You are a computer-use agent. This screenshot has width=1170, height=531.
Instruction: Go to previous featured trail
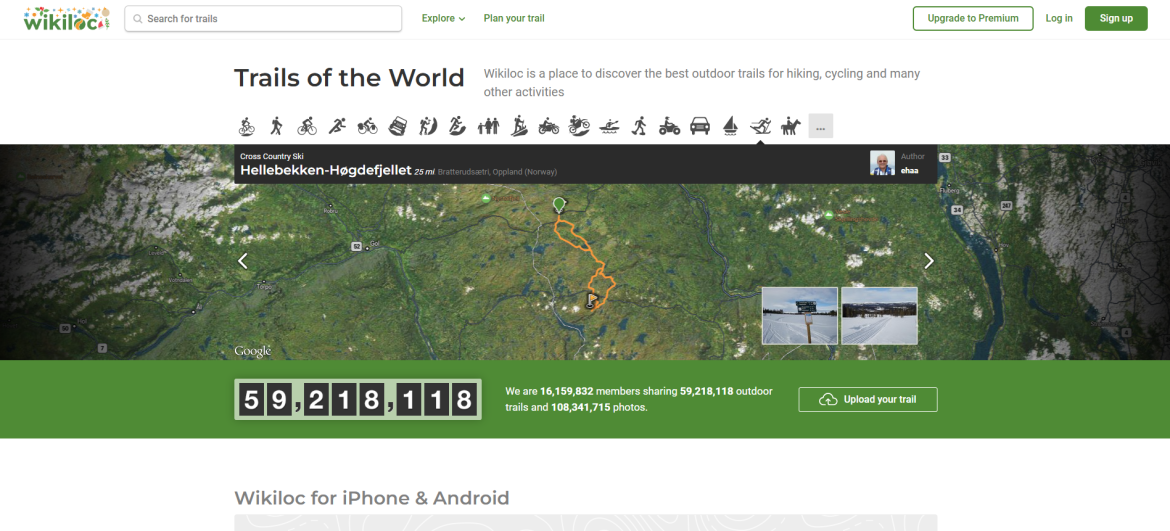click(x=243, y=261)
